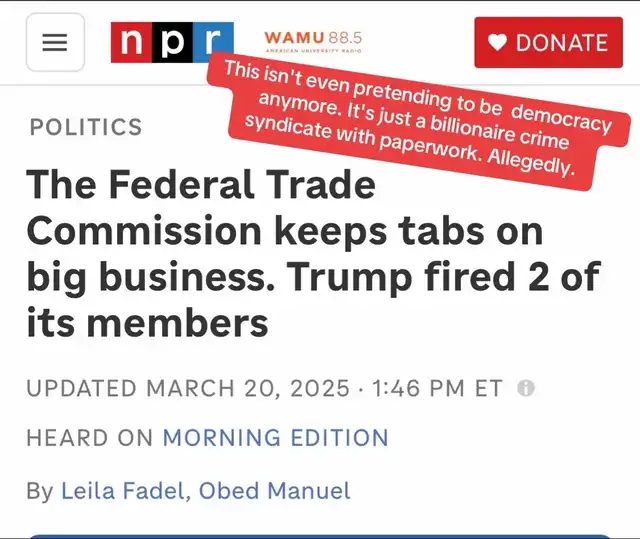Select the red tilted caption sticker
This screenshot has height=539, width=640.
click(418, 121)
